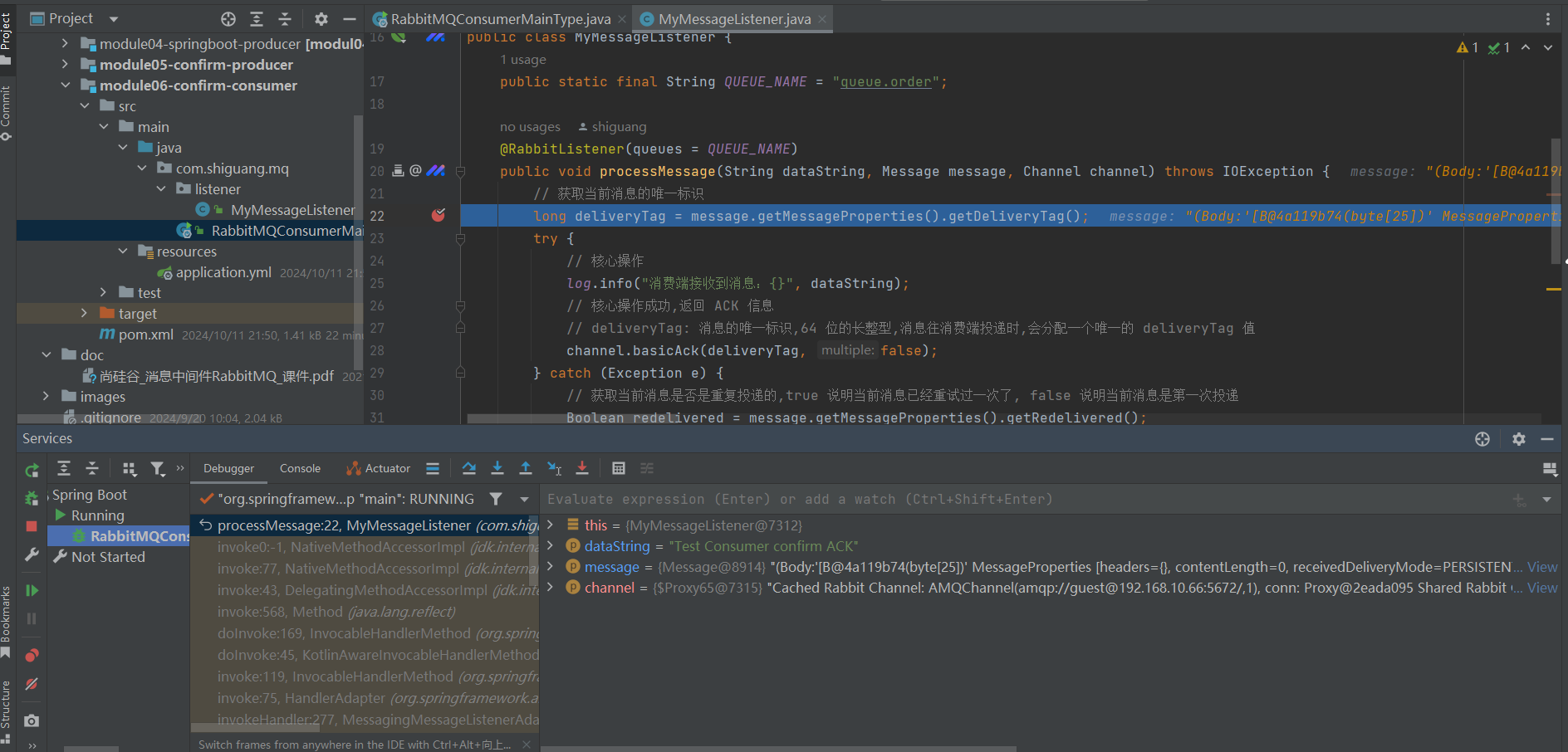Image resolution: width=1568 pixels, height=752 pixels.
Task: Close the MyMessageListener.java tab
Action: click(822, 19)
